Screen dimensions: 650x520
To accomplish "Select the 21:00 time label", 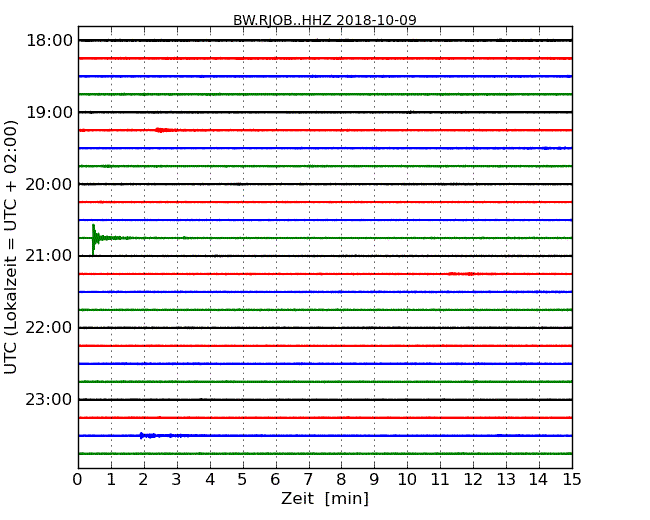I will [x=49, y=256].
